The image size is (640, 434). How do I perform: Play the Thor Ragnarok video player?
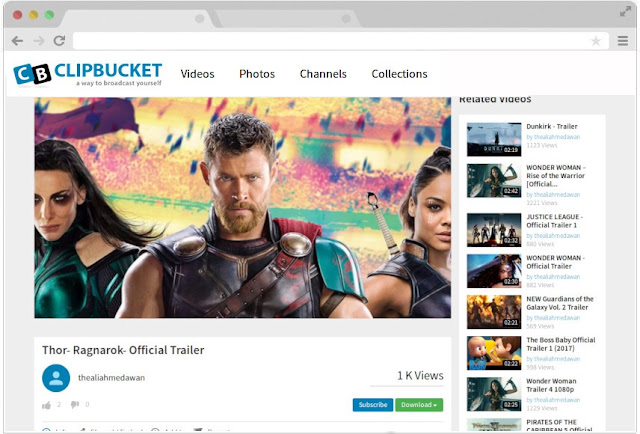[x=243, y=207]
